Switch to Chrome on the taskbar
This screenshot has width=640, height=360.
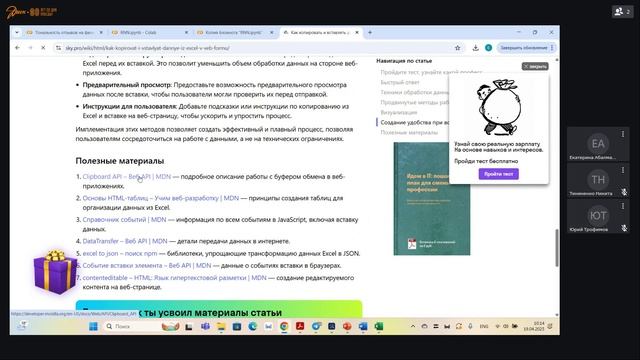coord(284,326)
